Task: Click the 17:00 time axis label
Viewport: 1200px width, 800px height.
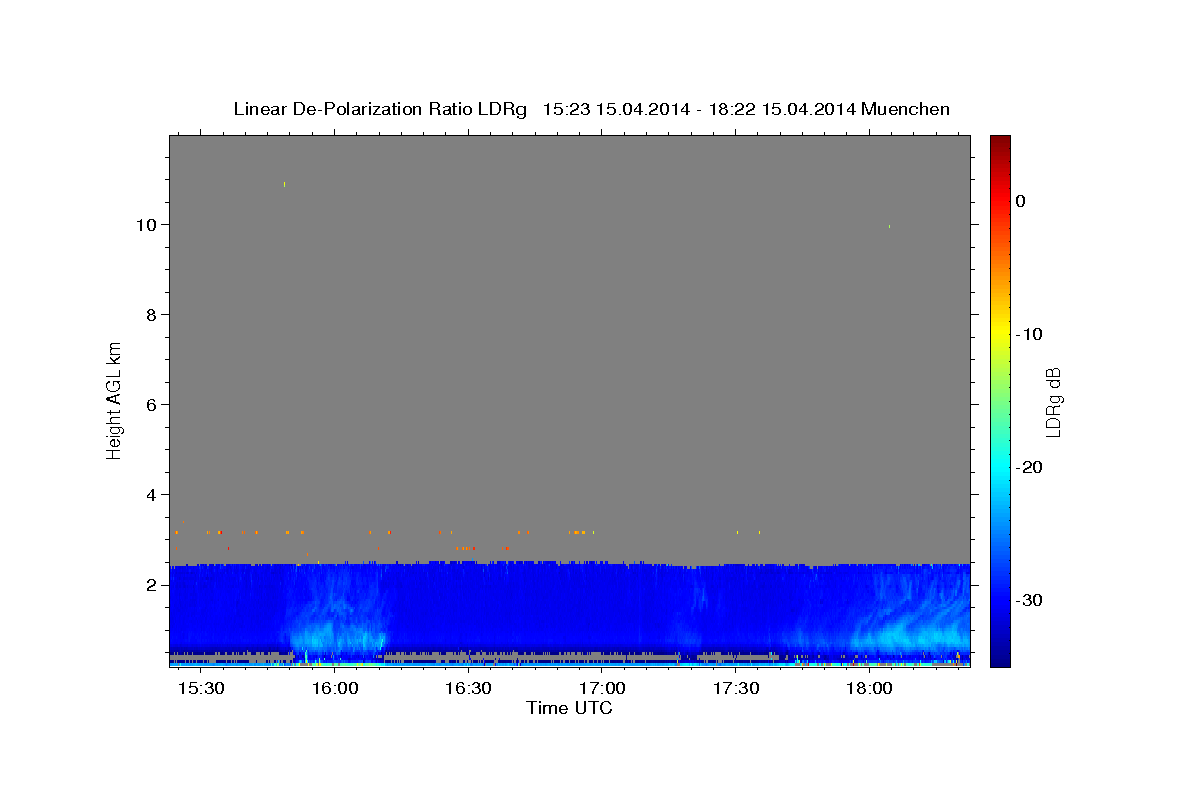Action: point(603,689)
